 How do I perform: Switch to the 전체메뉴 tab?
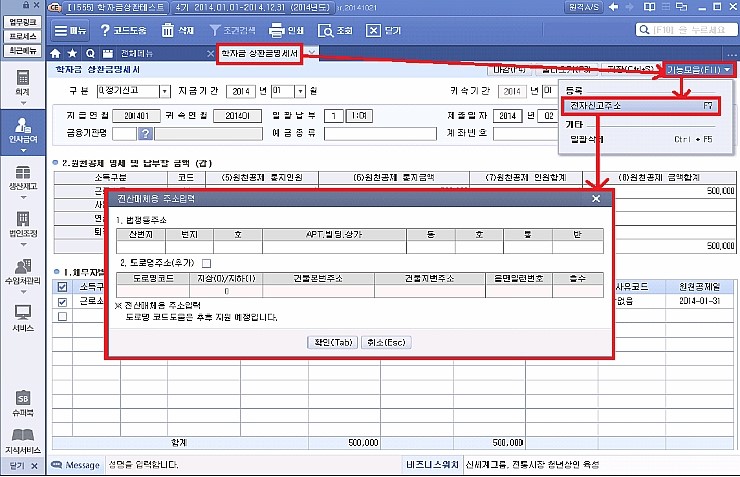137,53
